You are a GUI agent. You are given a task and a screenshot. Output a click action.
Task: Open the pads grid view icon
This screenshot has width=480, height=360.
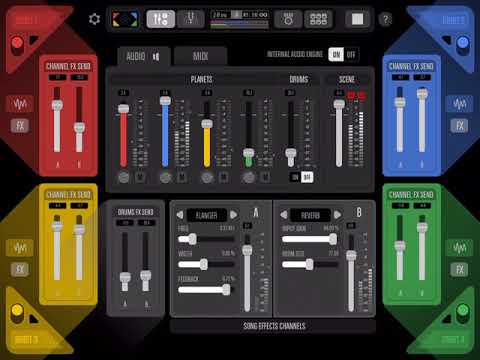[x=318, y=19]
